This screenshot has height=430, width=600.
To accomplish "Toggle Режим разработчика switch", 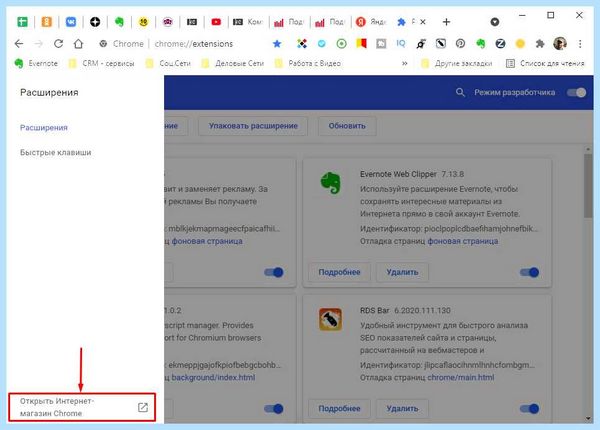I will 576,93.
